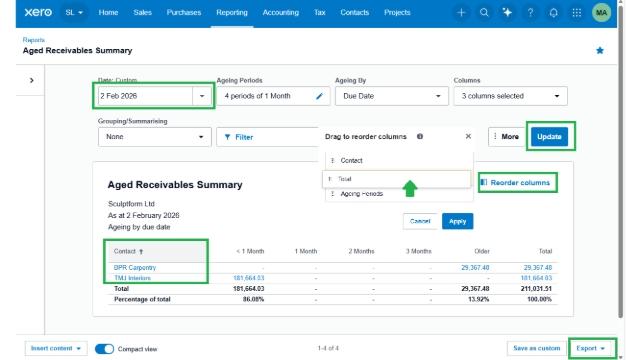Edit ageing periods with the pencil icon
The image size is (640, 360).
click(x=319, y=96)
